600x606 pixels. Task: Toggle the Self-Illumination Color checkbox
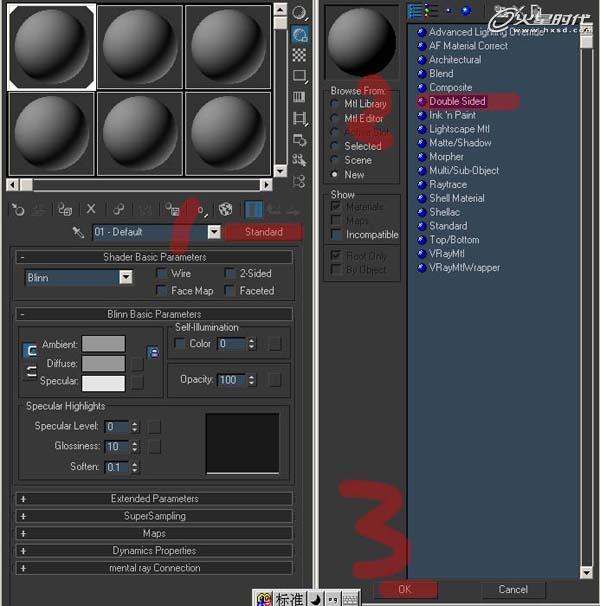click(x=180, y=343)
